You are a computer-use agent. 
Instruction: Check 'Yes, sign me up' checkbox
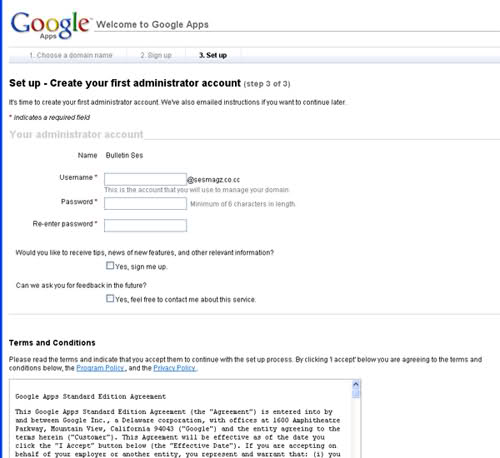(110, 266)
